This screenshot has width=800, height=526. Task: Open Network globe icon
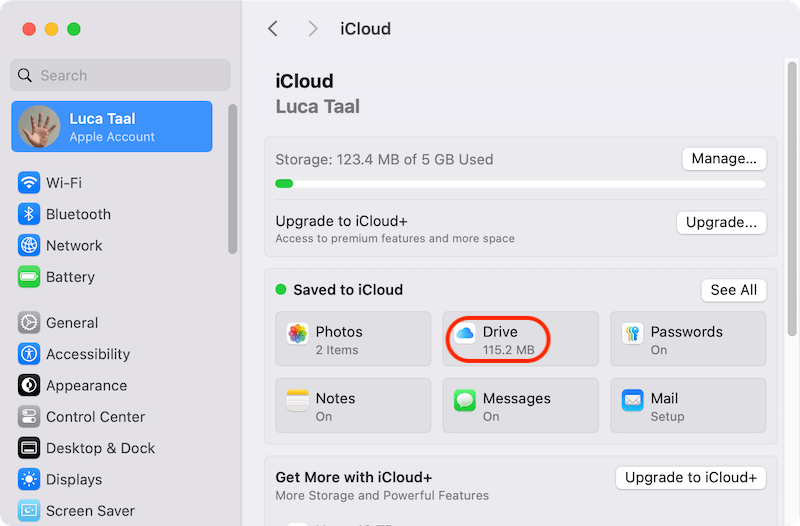(29, 245)
